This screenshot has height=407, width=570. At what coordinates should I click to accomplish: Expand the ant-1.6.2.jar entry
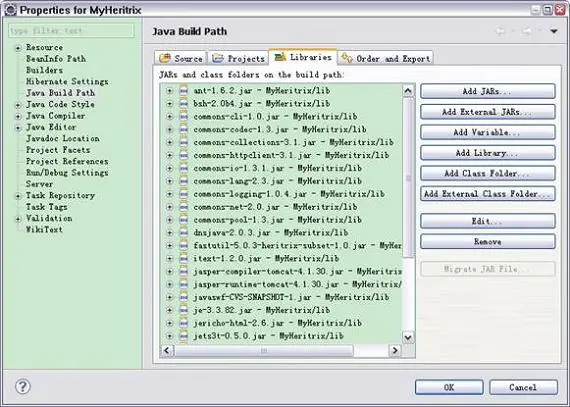(169, 90)
